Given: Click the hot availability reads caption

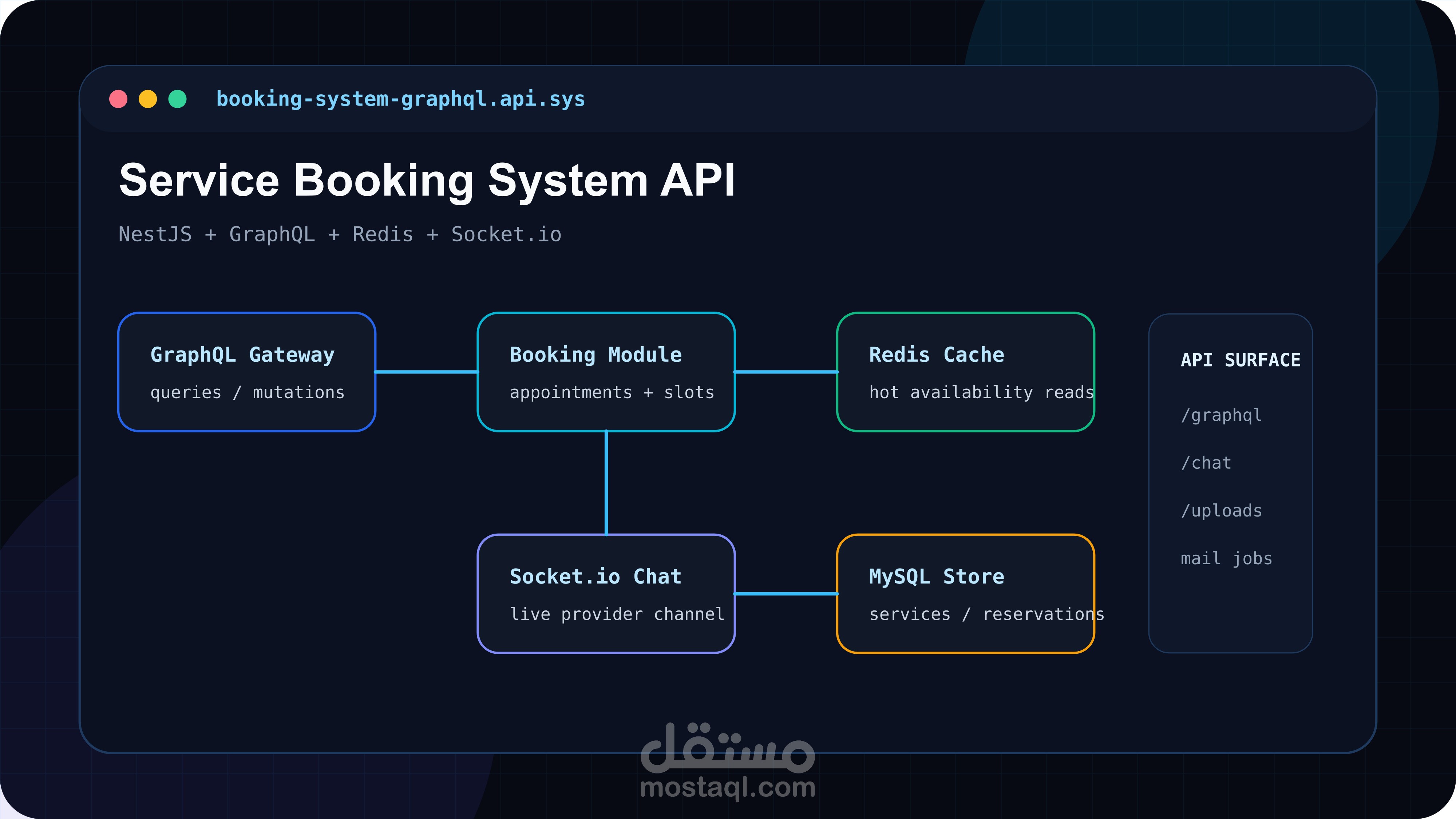Looking at the screenshot, I should click(x=982, y=392).
